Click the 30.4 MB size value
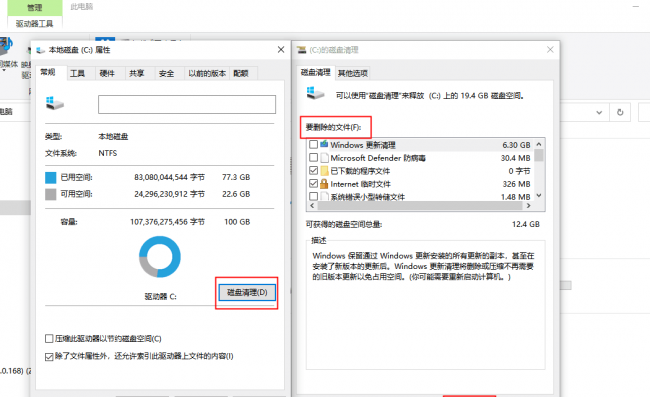This screenshot has height=397, width=650. click(x=515, y=158)
